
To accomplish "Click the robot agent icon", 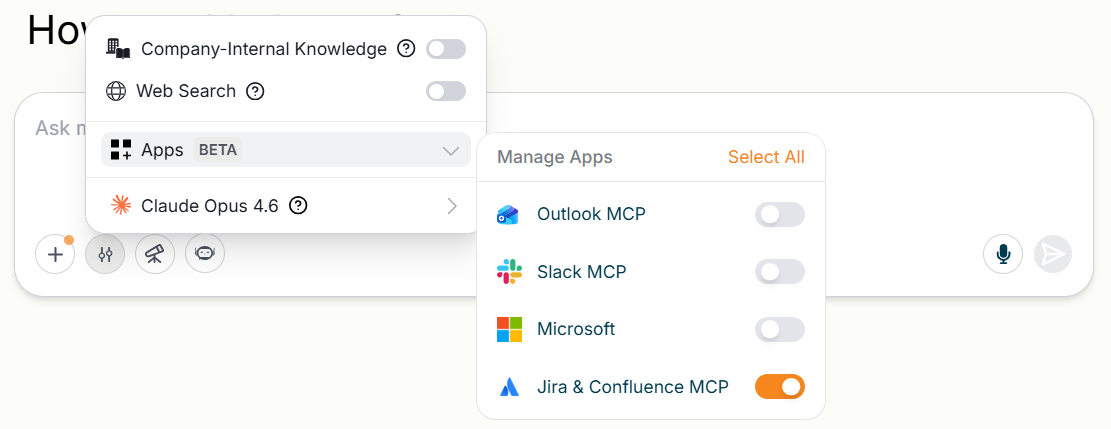I will (x=205, y=254).
